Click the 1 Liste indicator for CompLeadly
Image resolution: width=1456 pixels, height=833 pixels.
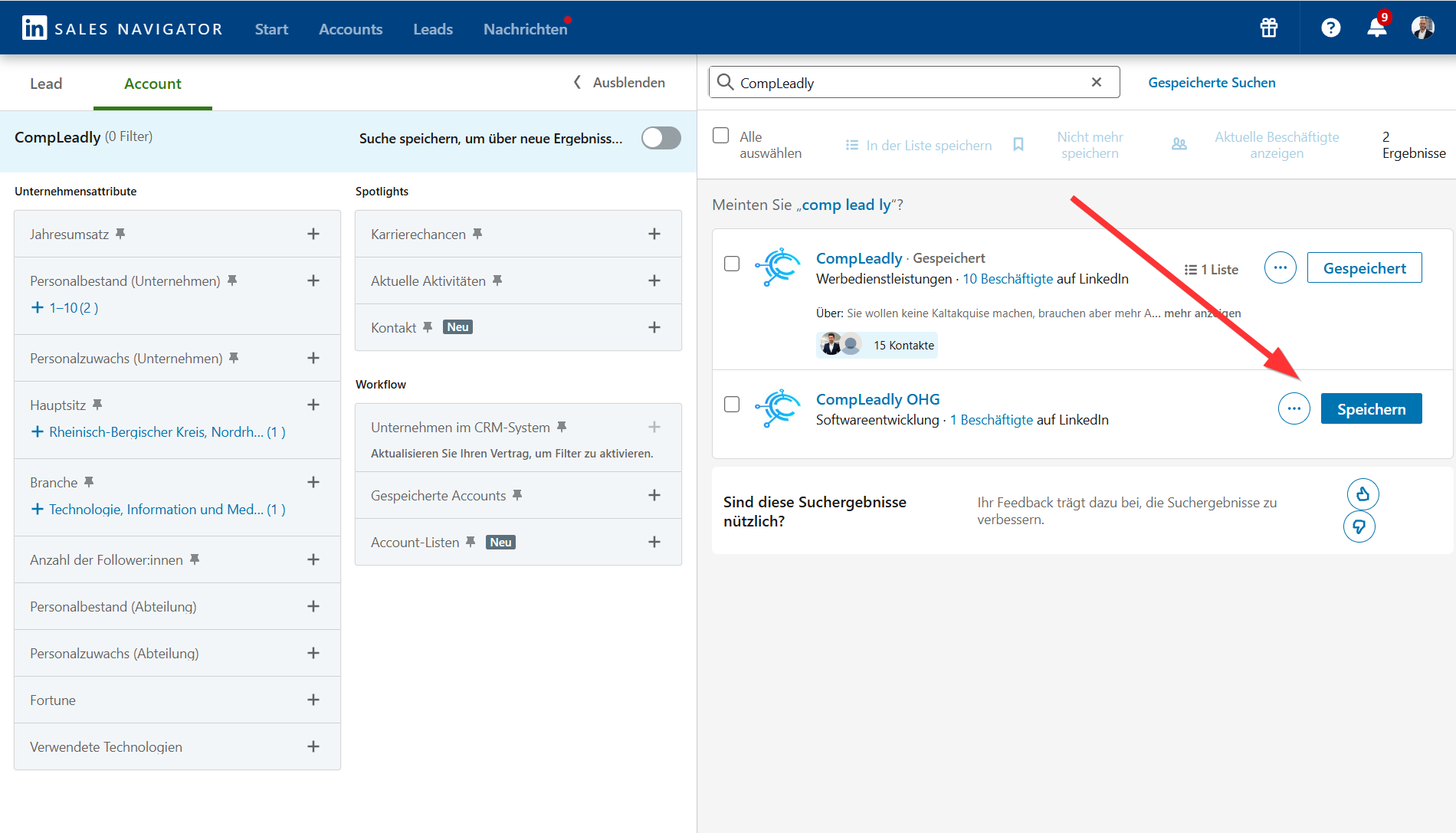pyautogui.click(x=1211, y=270)
